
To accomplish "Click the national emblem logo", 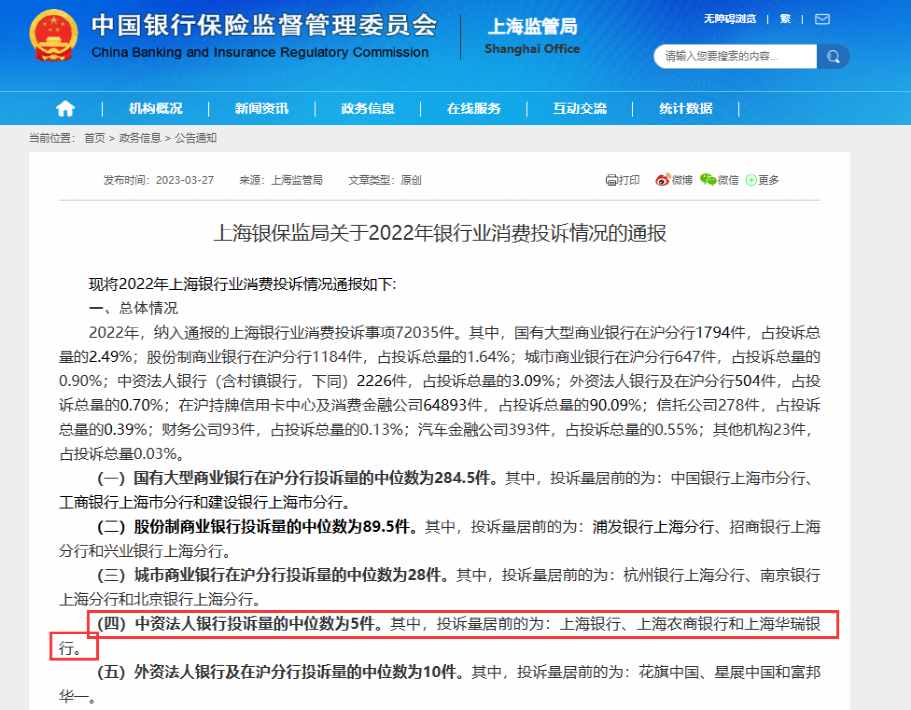I will pos(53,36).
